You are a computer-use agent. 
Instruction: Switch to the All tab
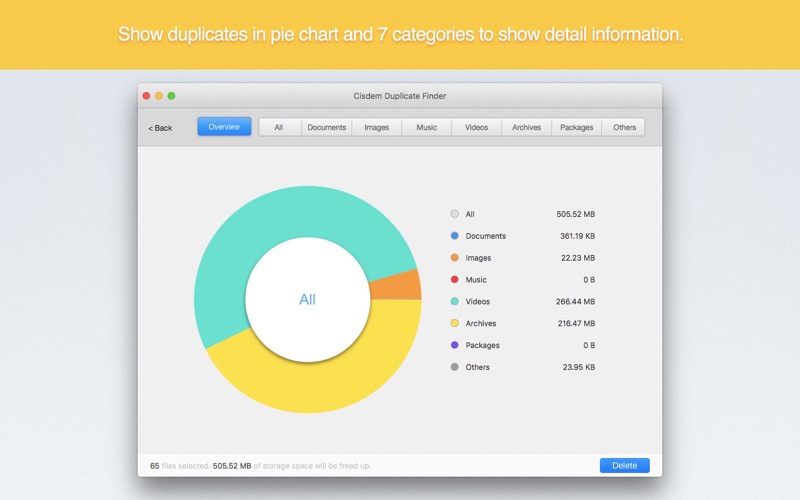click(x=279, y=128)
